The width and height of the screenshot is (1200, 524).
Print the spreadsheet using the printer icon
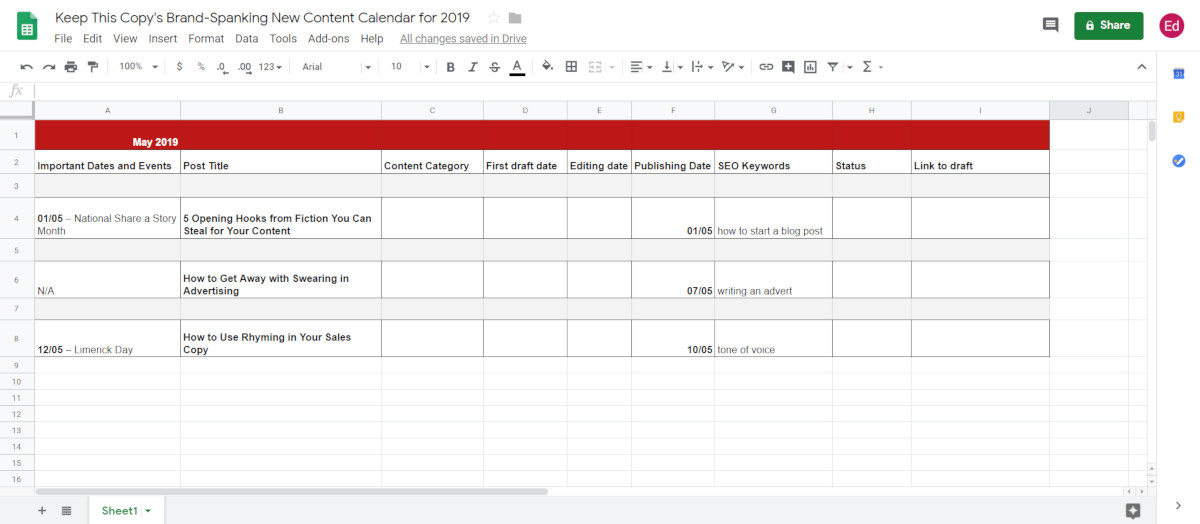pos(70,66)
